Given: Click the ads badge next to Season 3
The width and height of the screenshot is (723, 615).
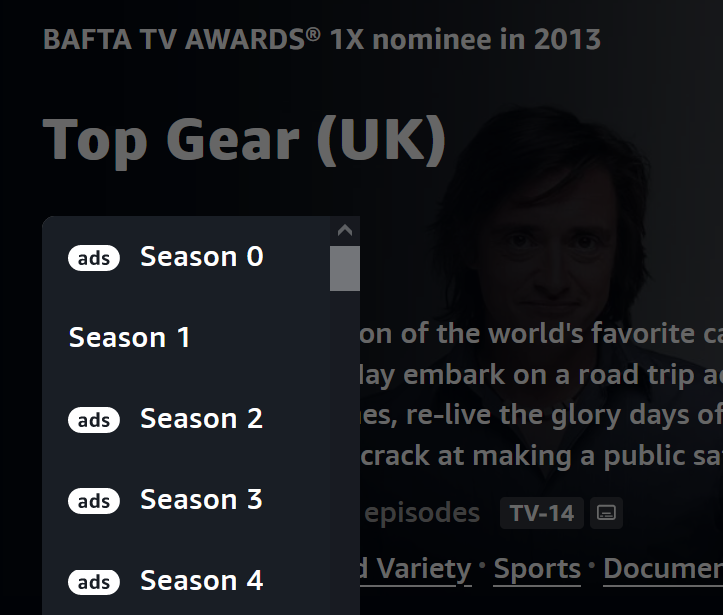Looking at the screenshot, I should [94, 500].
